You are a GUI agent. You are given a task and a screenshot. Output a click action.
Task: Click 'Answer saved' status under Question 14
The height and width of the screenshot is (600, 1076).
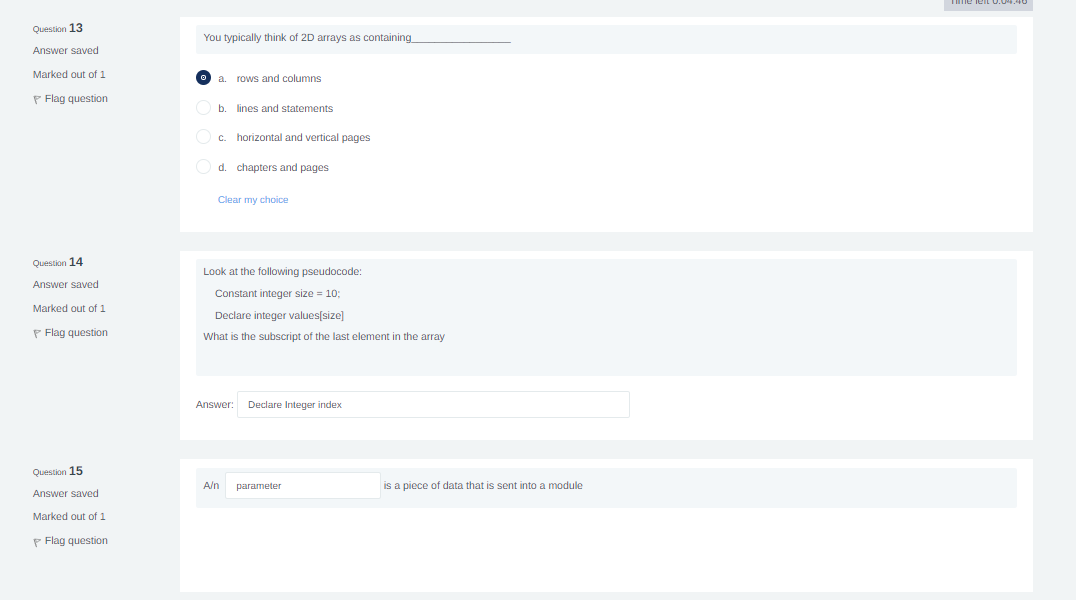click(66, 285)
